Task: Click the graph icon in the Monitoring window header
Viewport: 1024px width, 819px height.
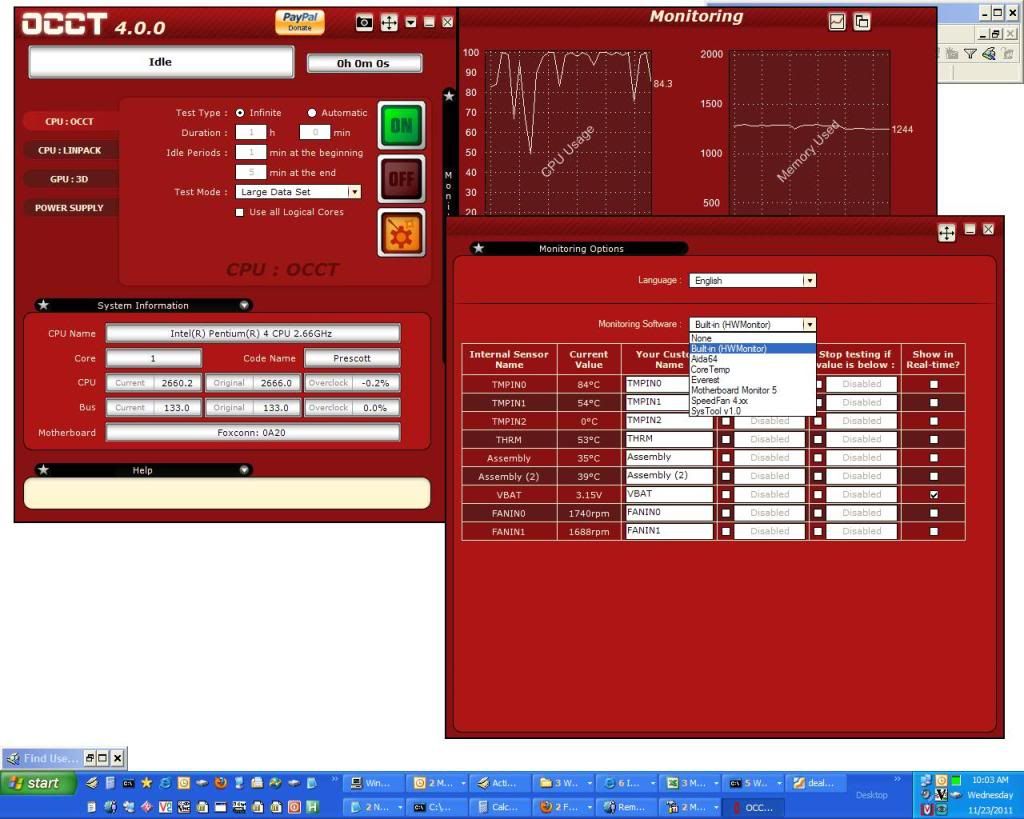Action: (x=837, y=22)
